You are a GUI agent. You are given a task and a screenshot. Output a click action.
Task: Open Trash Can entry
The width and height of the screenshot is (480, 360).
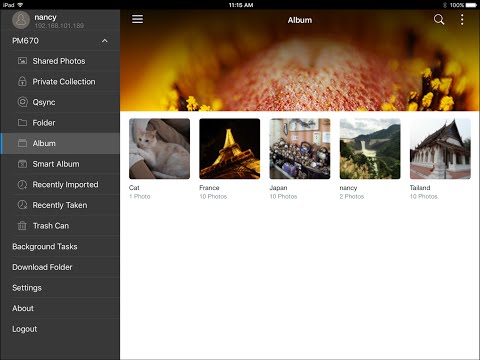coord(60,226)
